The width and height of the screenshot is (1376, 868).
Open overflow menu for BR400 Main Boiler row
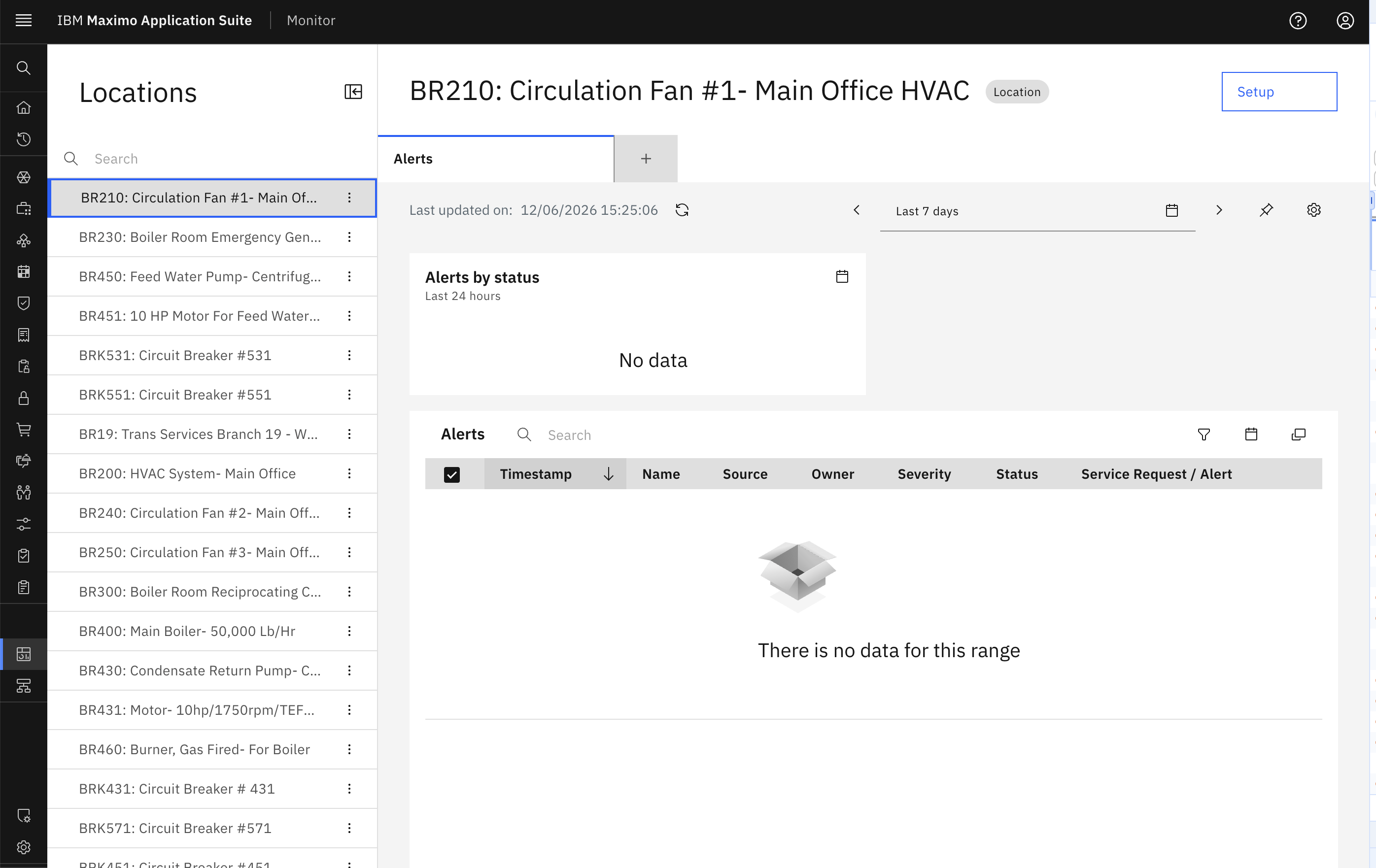click(349, 631)
